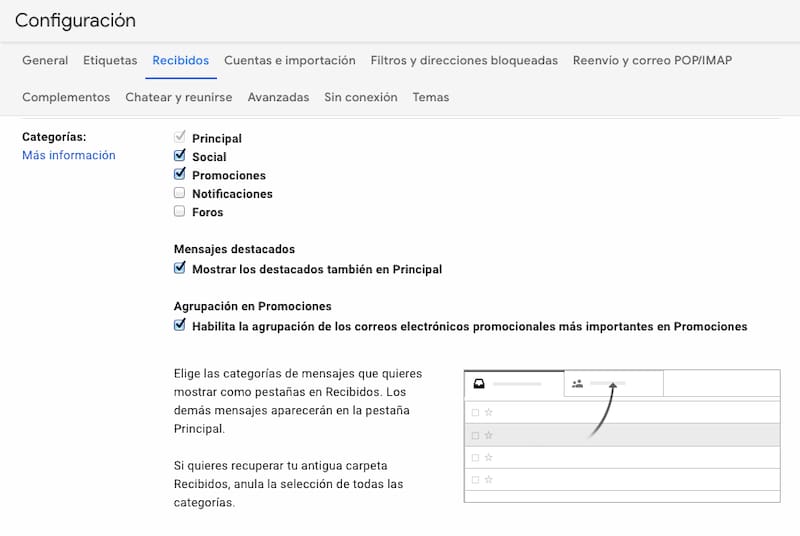Enable the Notificaciones category checkbox
This screenshot has height=536, width=800.
(179, 193)
